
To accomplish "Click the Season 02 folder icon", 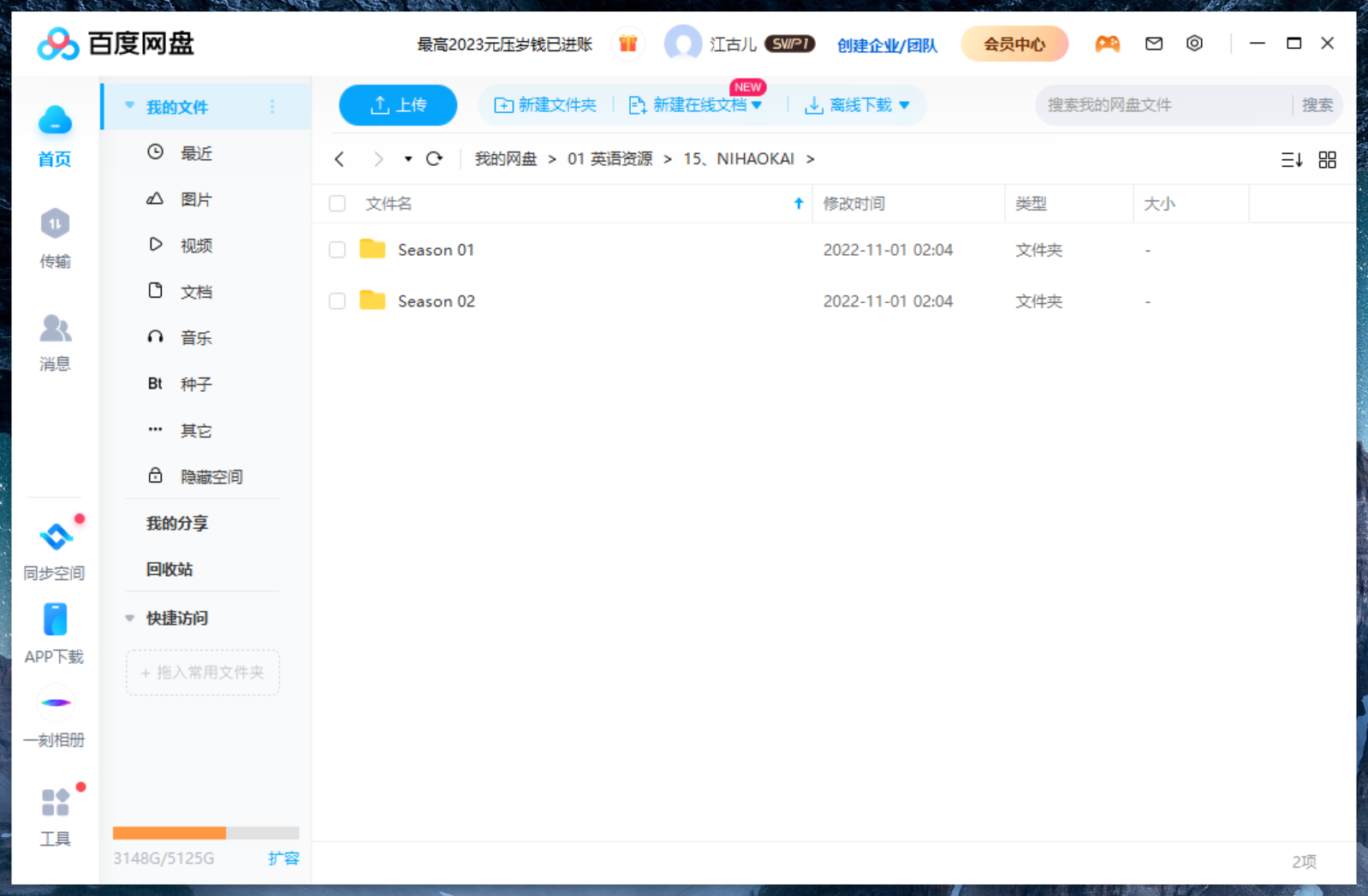I will [x=372, y=300].
